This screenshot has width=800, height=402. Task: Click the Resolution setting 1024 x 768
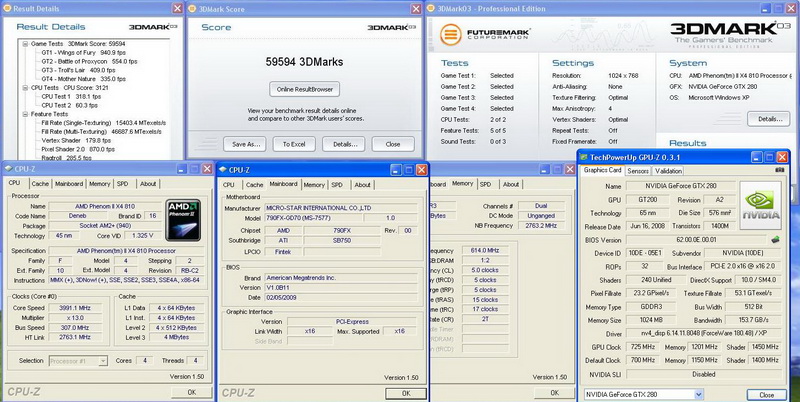tap(623, 76)
